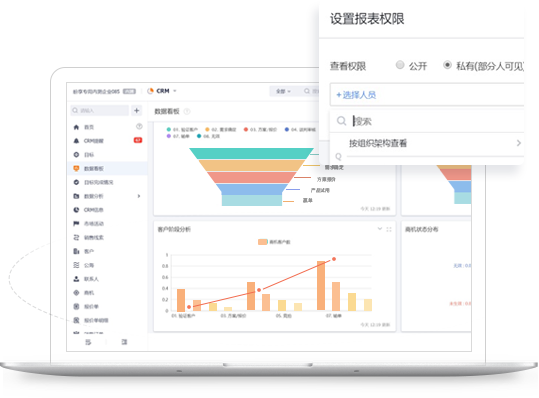Image resolution: width=539 pixels, height=398 pixels.
Task: Select the 公开 radio button
Action: coord(400,65)
